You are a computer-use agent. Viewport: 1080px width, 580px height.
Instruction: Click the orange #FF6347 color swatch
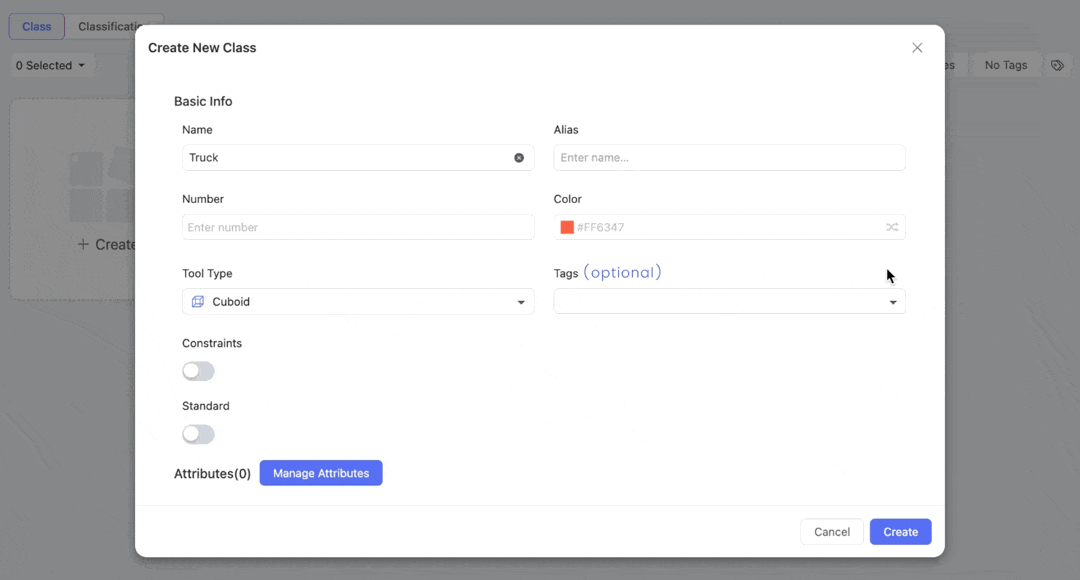[x=567, y=227]
